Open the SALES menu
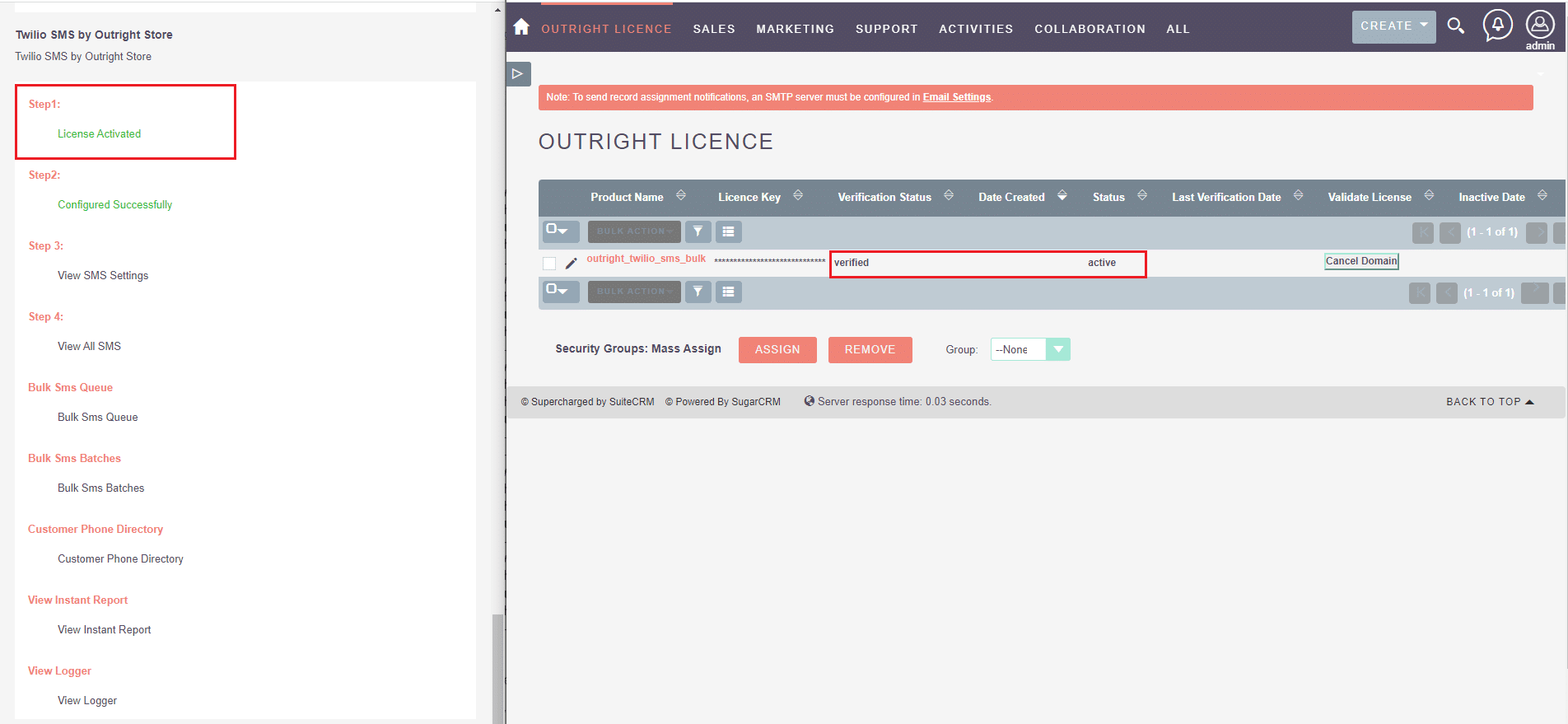The height and width of the screenshot is (724, 1568). coord(714,29)
